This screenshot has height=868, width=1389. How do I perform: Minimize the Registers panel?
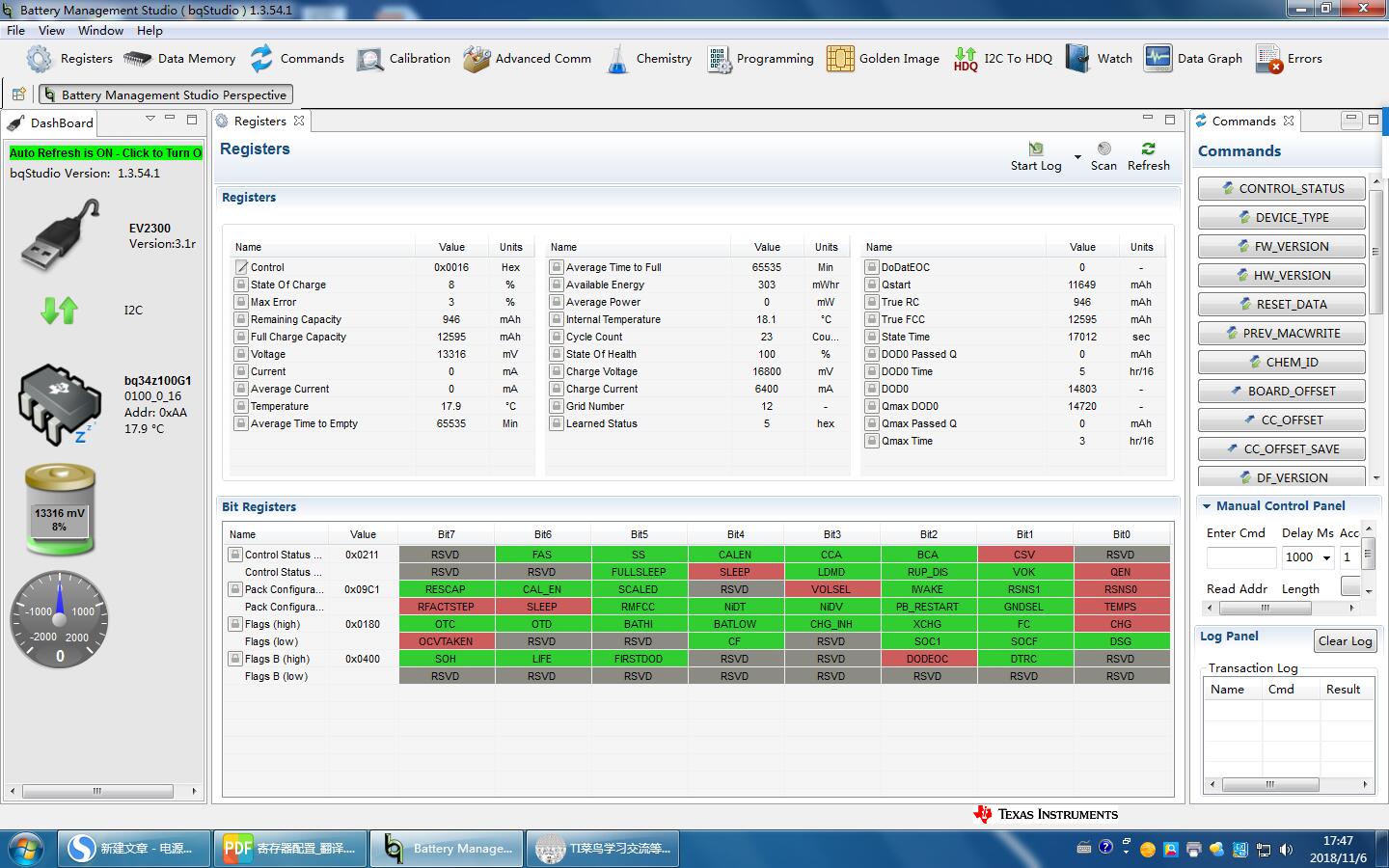click(x=1147, y=119)
